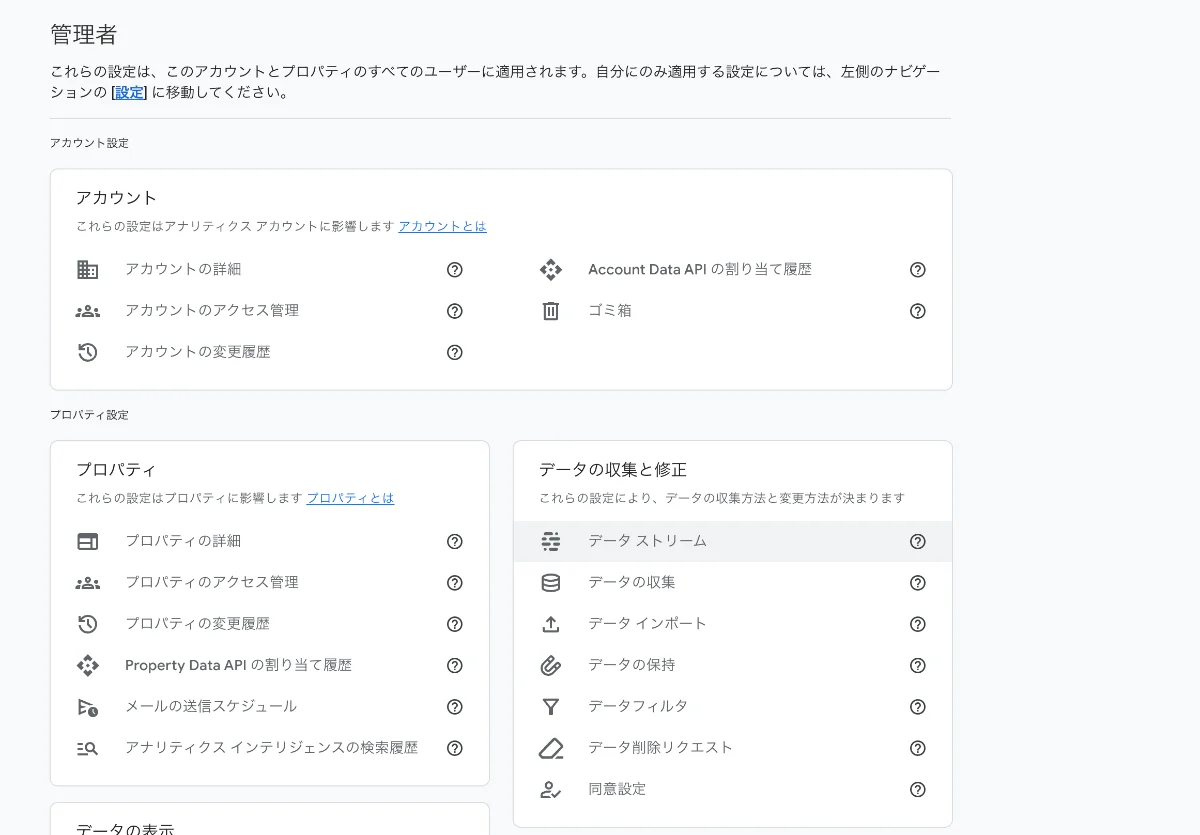Image resolution: width=1200 pixels, height=835 pixels.
Task: Open プロパティの詳細 settings
Action: pyautogui.click(x=183, y=541)
